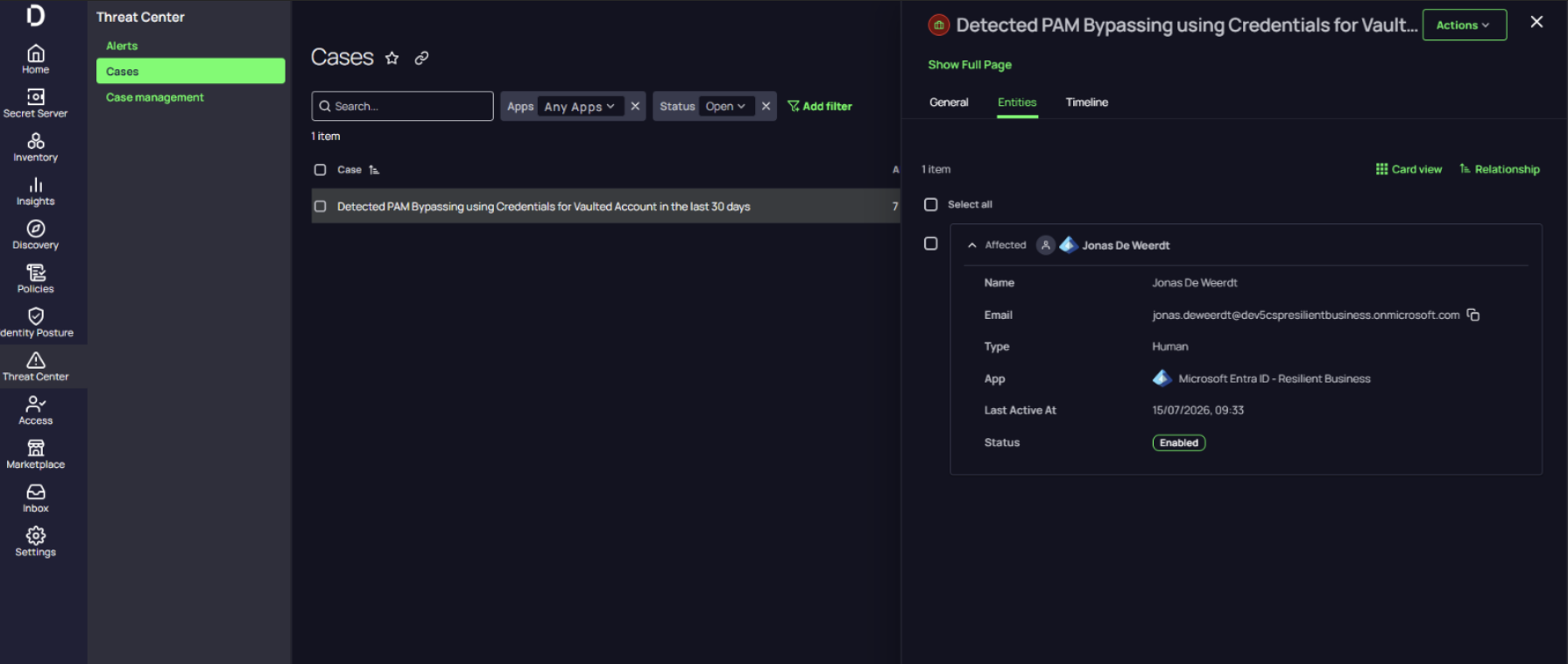Click the Jonas De Weerdt entity header name
Screen dimensions: 1568x664
coord(1126,245)
